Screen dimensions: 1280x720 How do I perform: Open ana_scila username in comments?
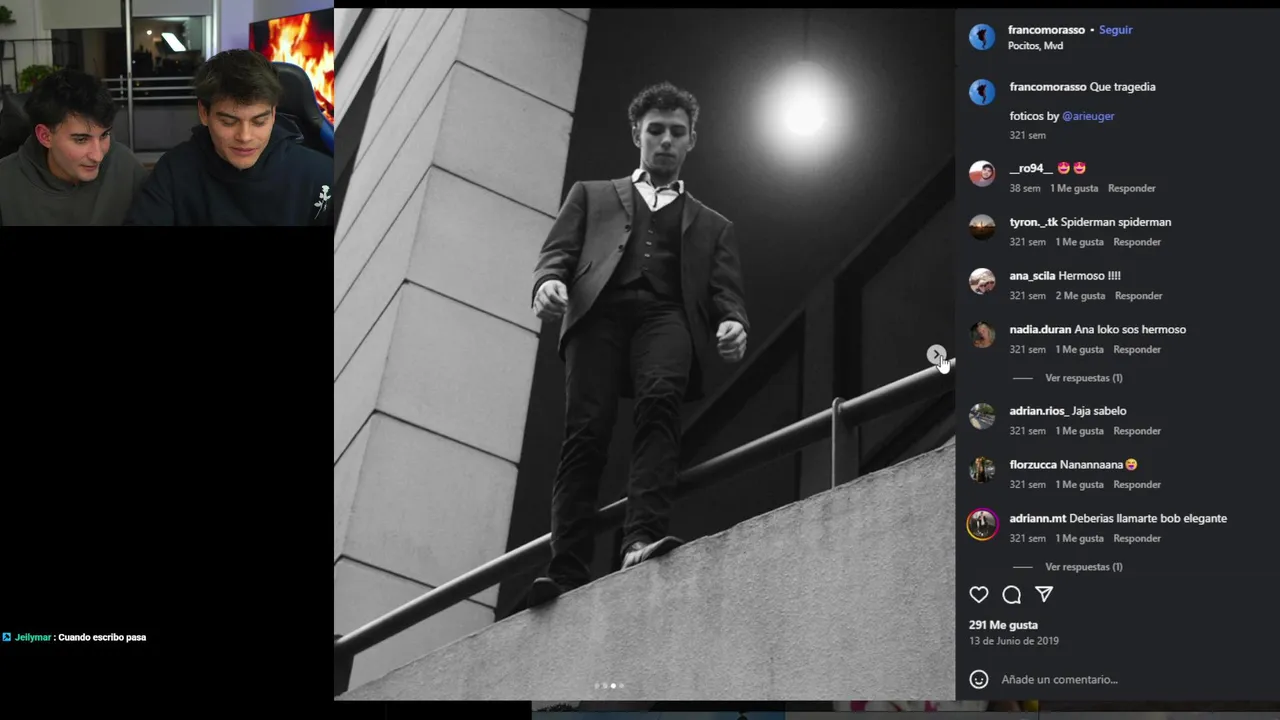pos(1032,276)
